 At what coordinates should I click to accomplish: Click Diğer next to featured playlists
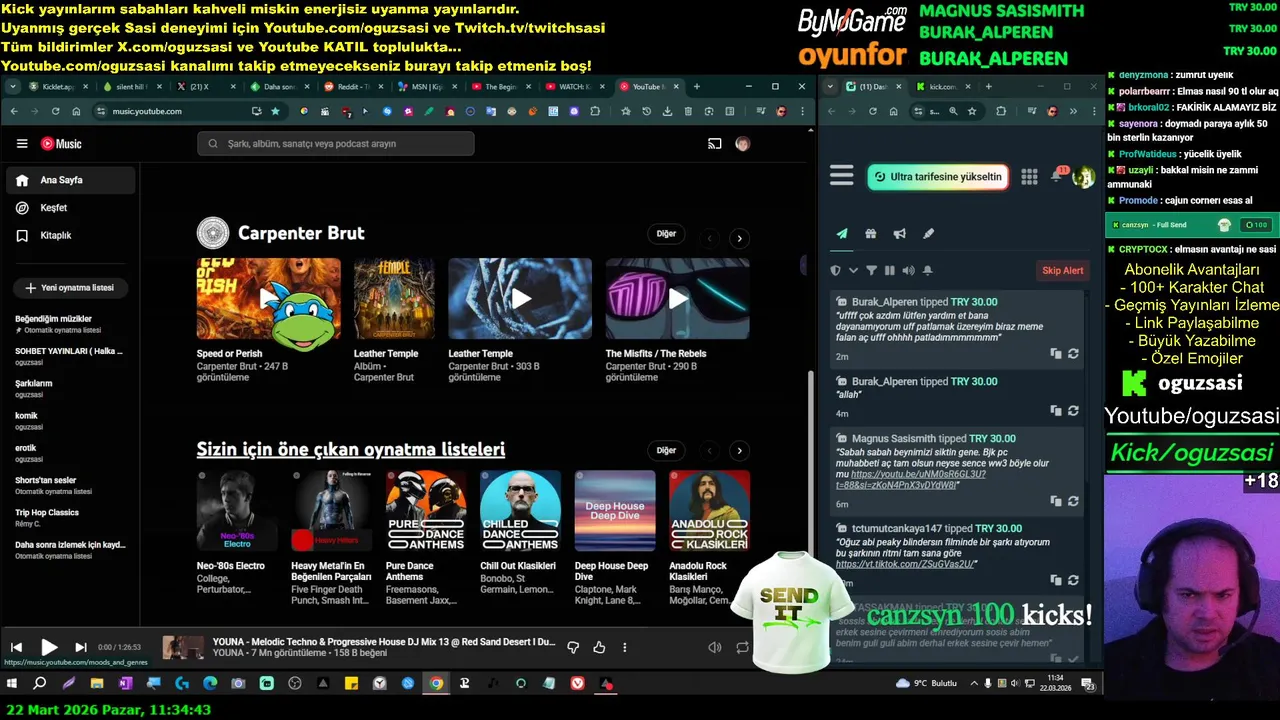coord(666,450)
